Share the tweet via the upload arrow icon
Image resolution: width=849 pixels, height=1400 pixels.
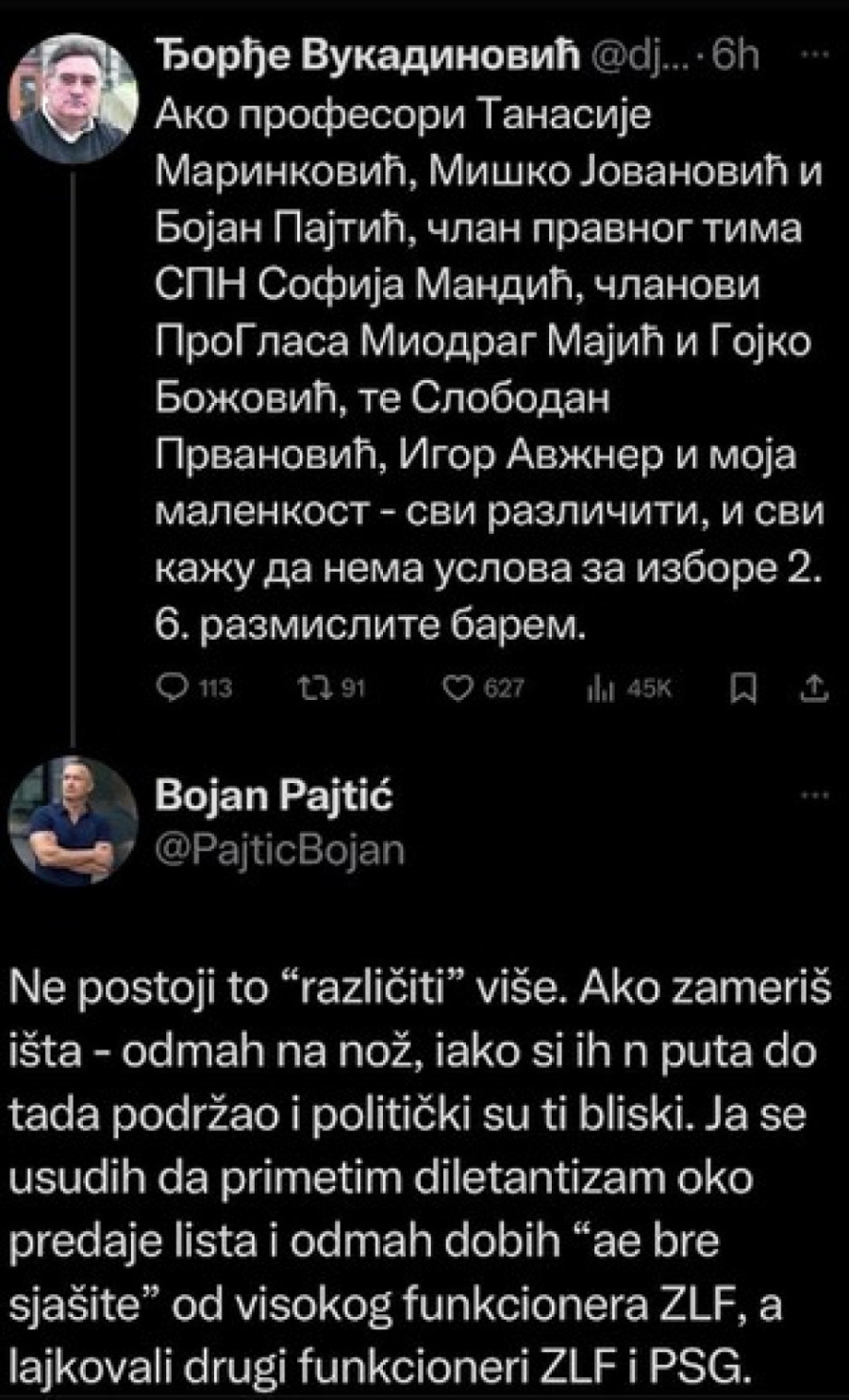click(813, 690)
